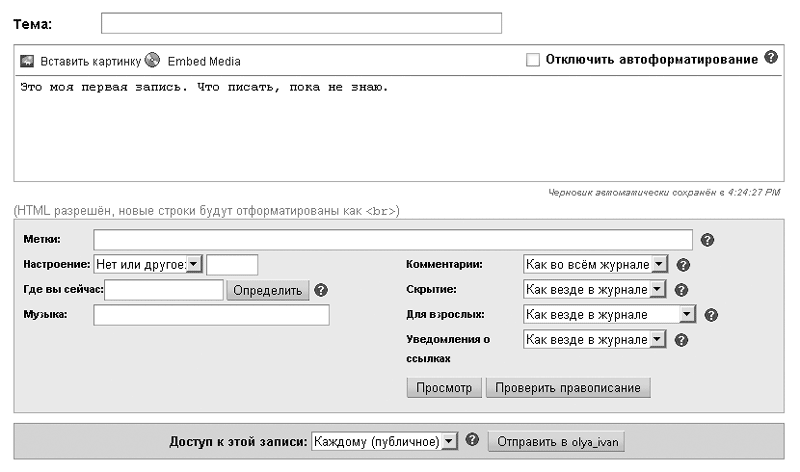Click the Просмотр button
Screen dimensions: 800x472
tap(444, 388)
